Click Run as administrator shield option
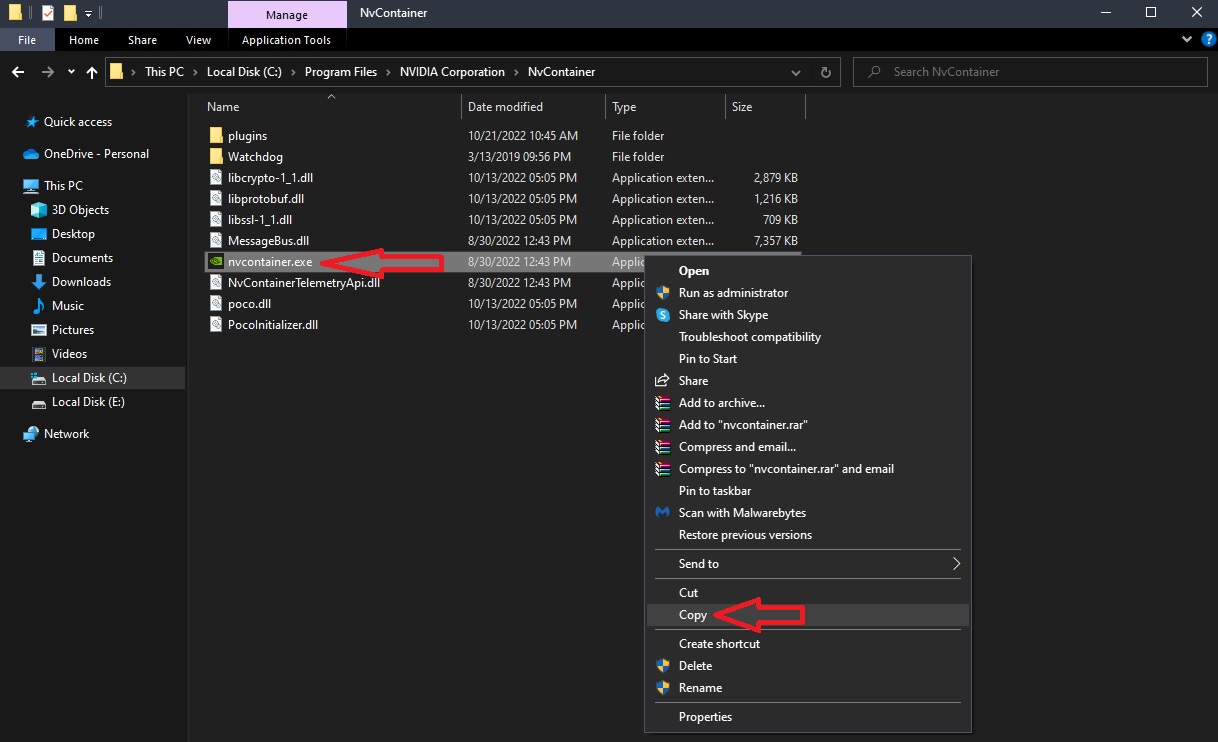The height and width of the screenshot is (742, 1218). tap(733, 293)
